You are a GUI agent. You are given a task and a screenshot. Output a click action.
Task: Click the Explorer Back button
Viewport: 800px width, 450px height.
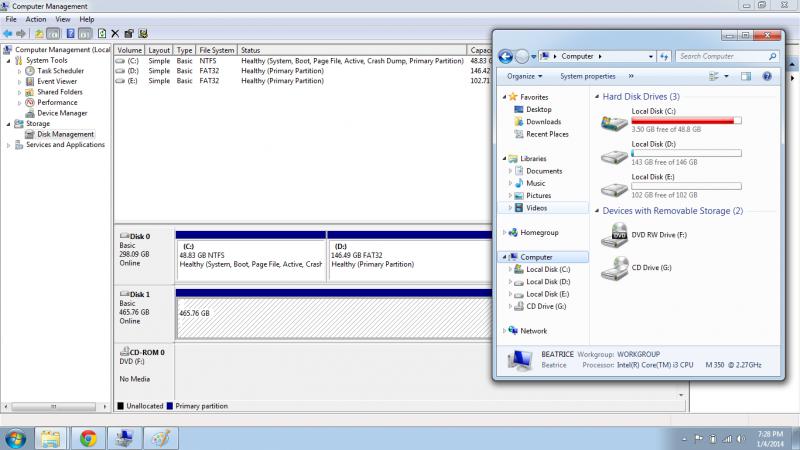[x=506, y=56]
